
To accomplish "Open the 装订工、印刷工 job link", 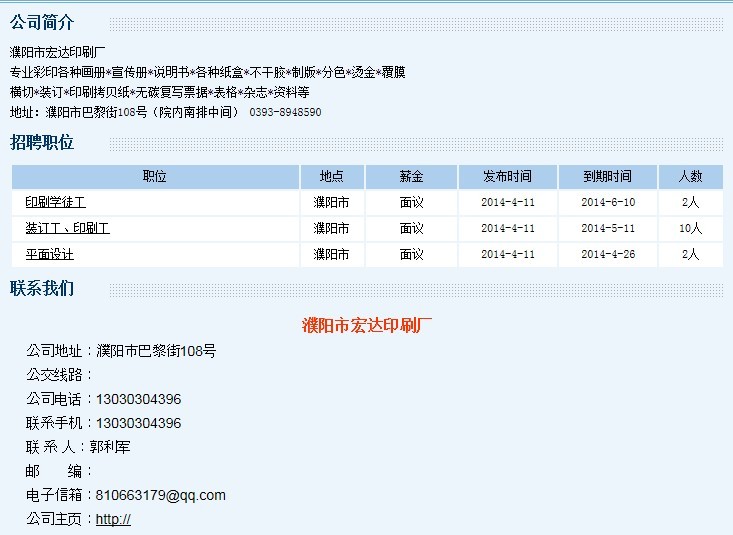I will coord(67,228).
